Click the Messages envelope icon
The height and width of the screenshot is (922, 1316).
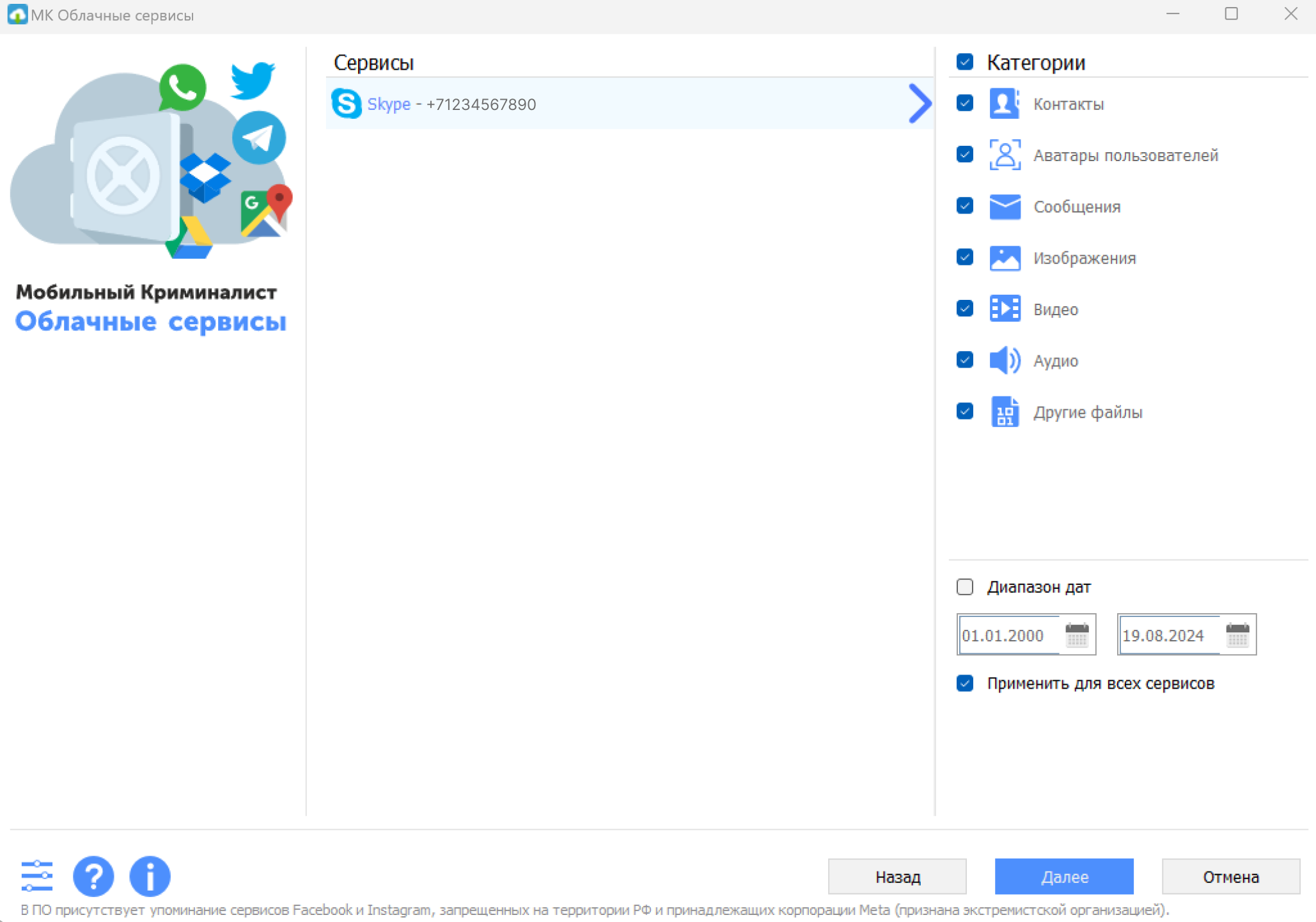coord(1005,207)
